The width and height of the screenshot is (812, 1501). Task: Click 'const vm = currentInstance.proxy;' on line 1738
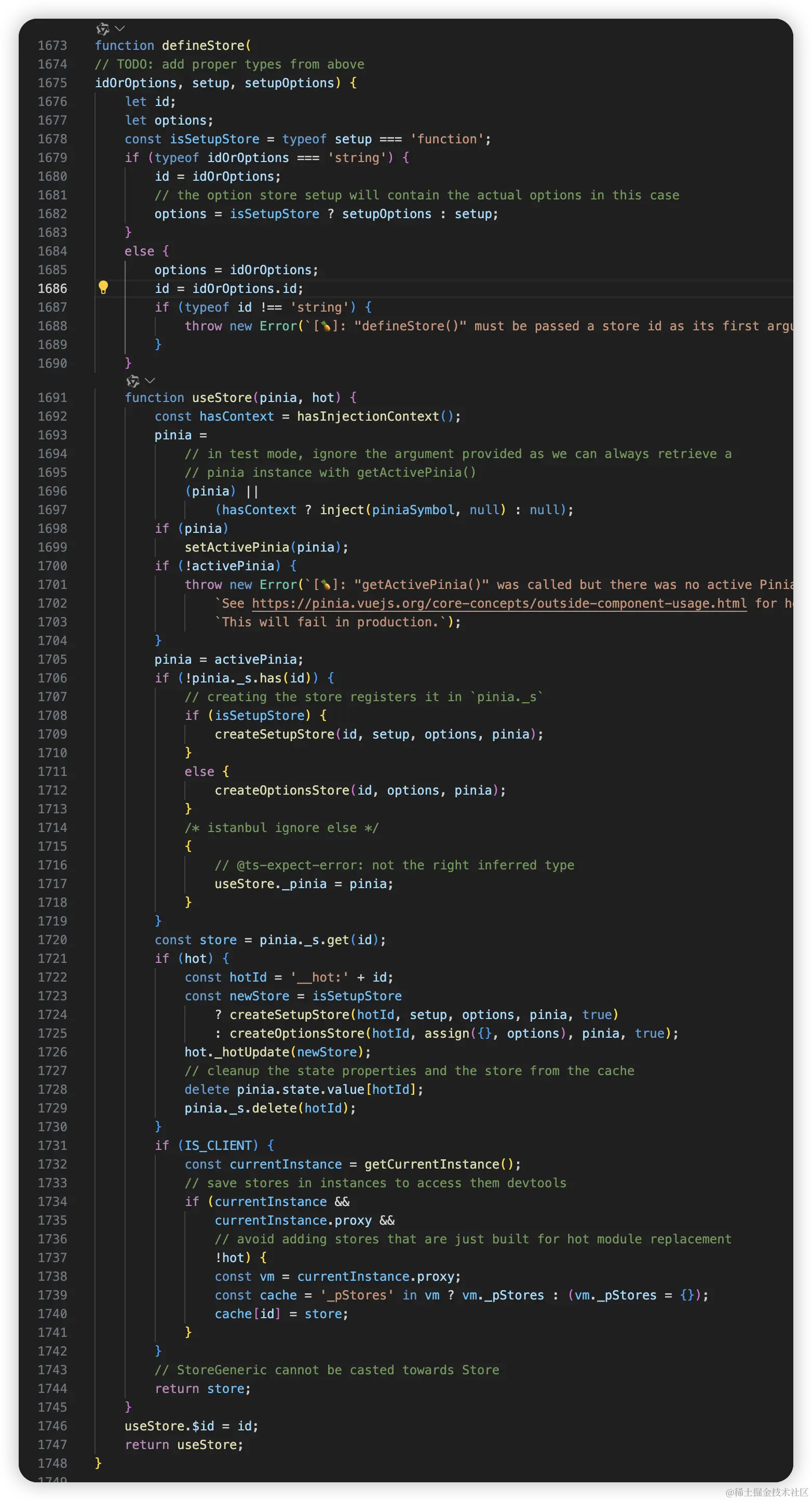[x=338, y=1276]
